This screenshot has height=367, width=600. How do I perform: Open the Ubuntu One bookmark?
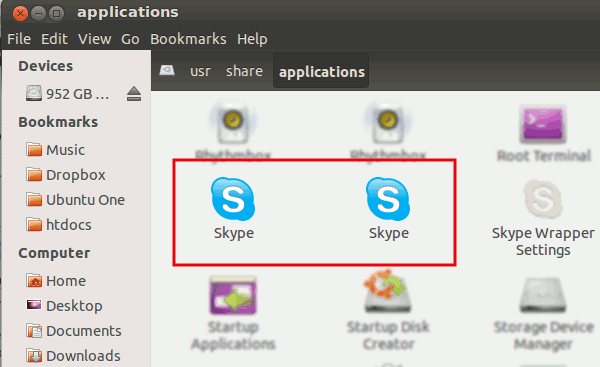coord(85,200)
